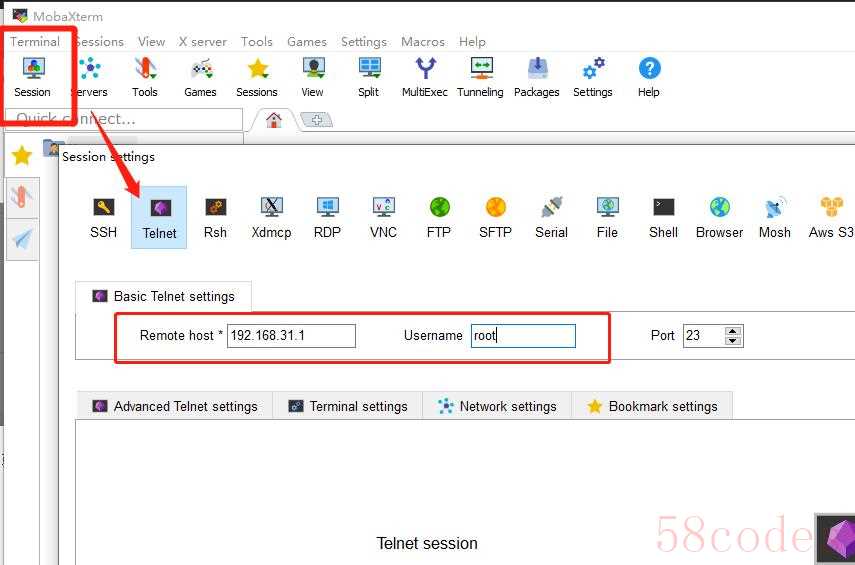
Task: Open favorites star in left sidebar
Action: (x=22, y=156)
